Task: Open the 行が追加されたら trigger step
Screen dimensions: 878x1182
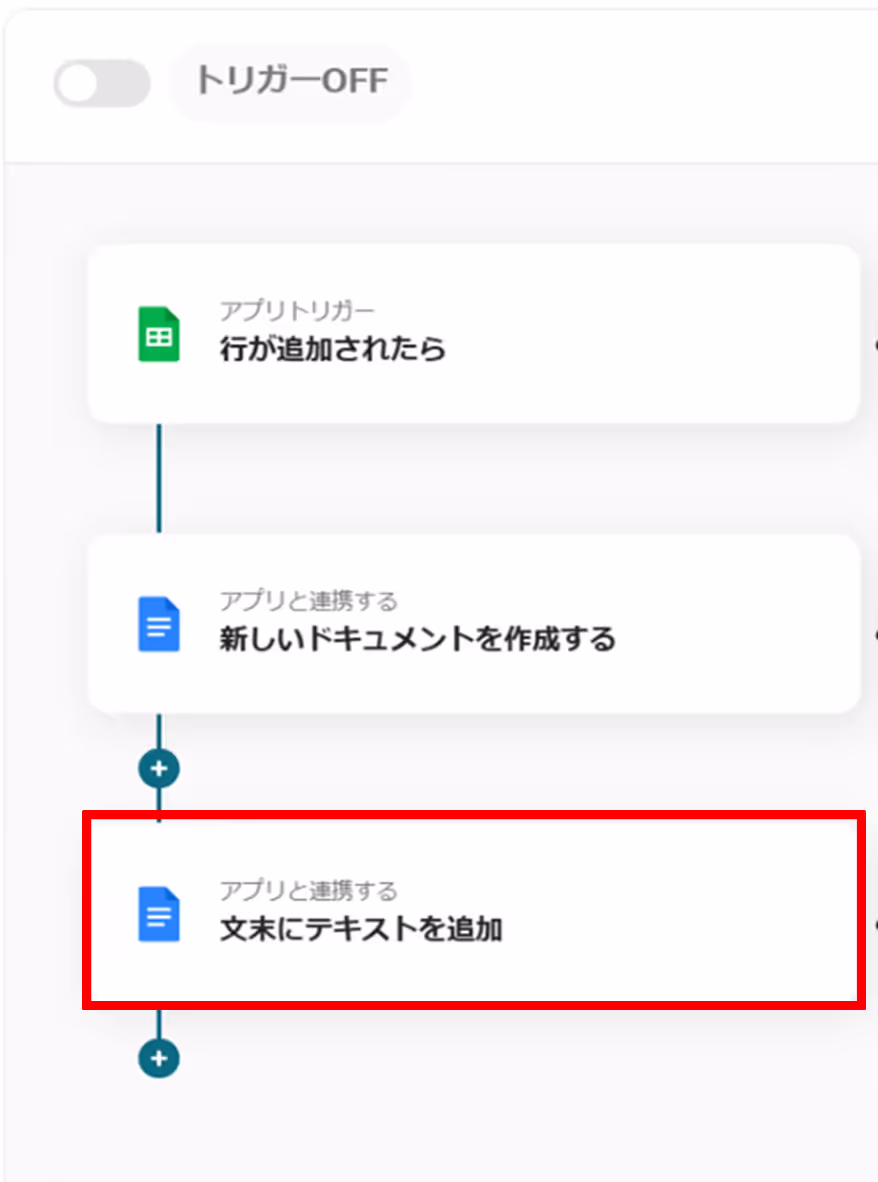Action: coord(332,349)
